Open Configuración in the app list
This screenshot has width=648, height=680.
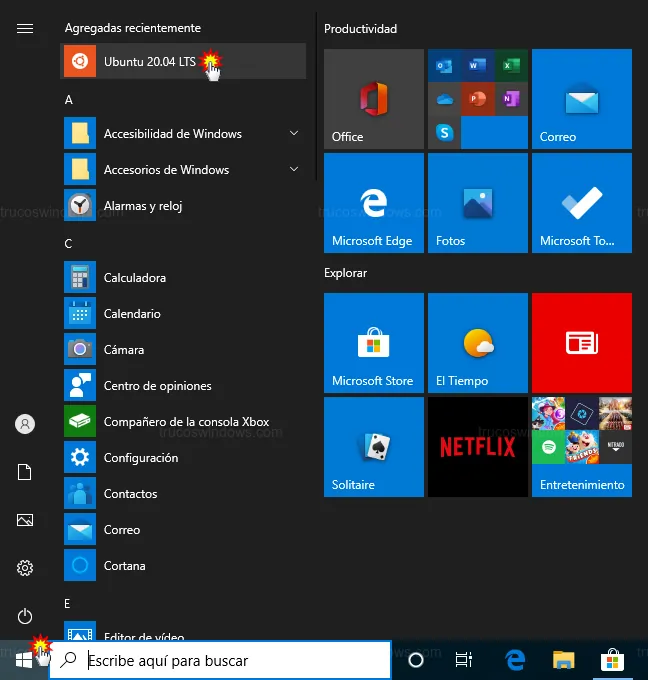[141, 458]
